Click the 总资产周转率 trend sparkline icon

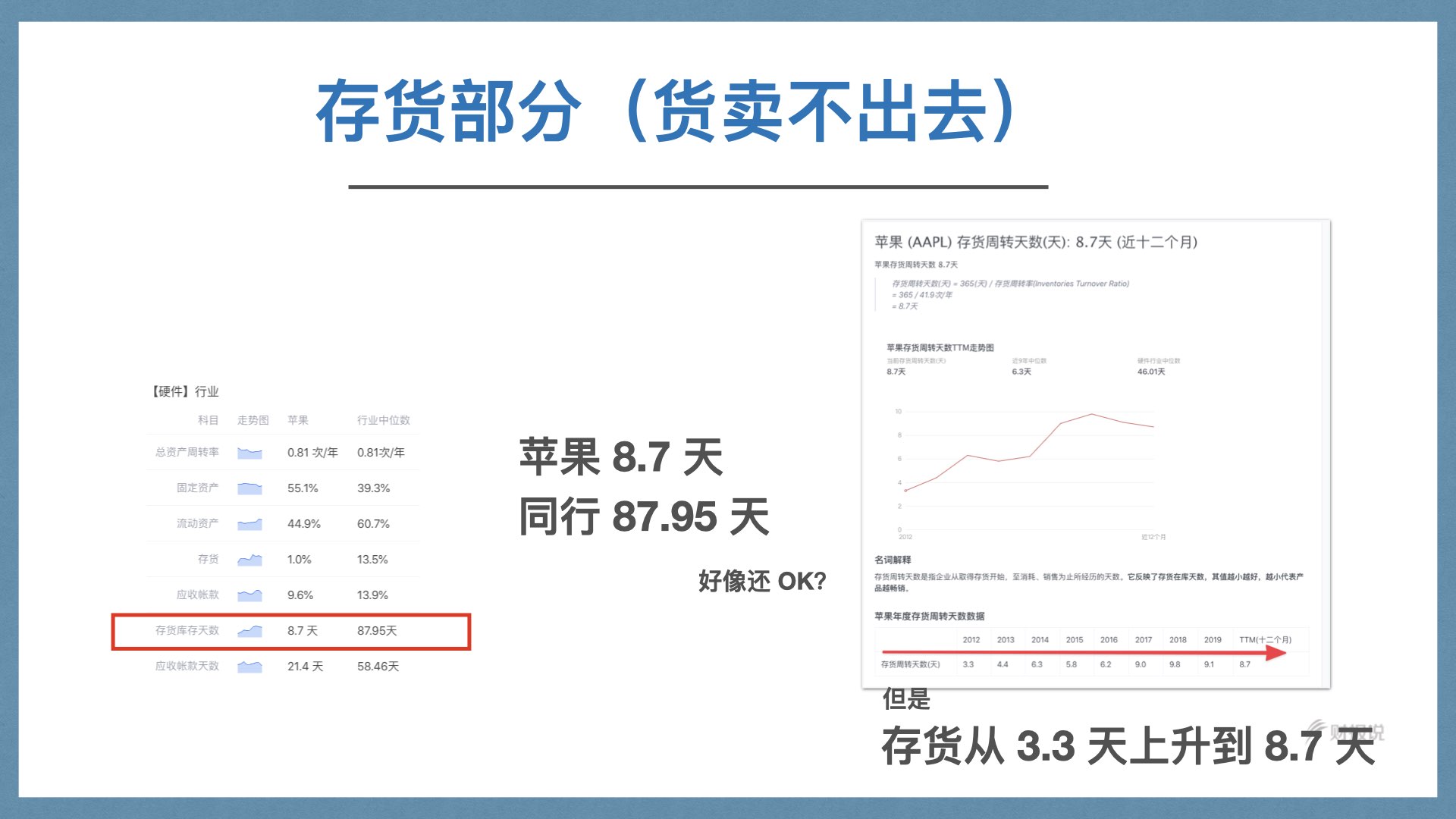point(249,453)
